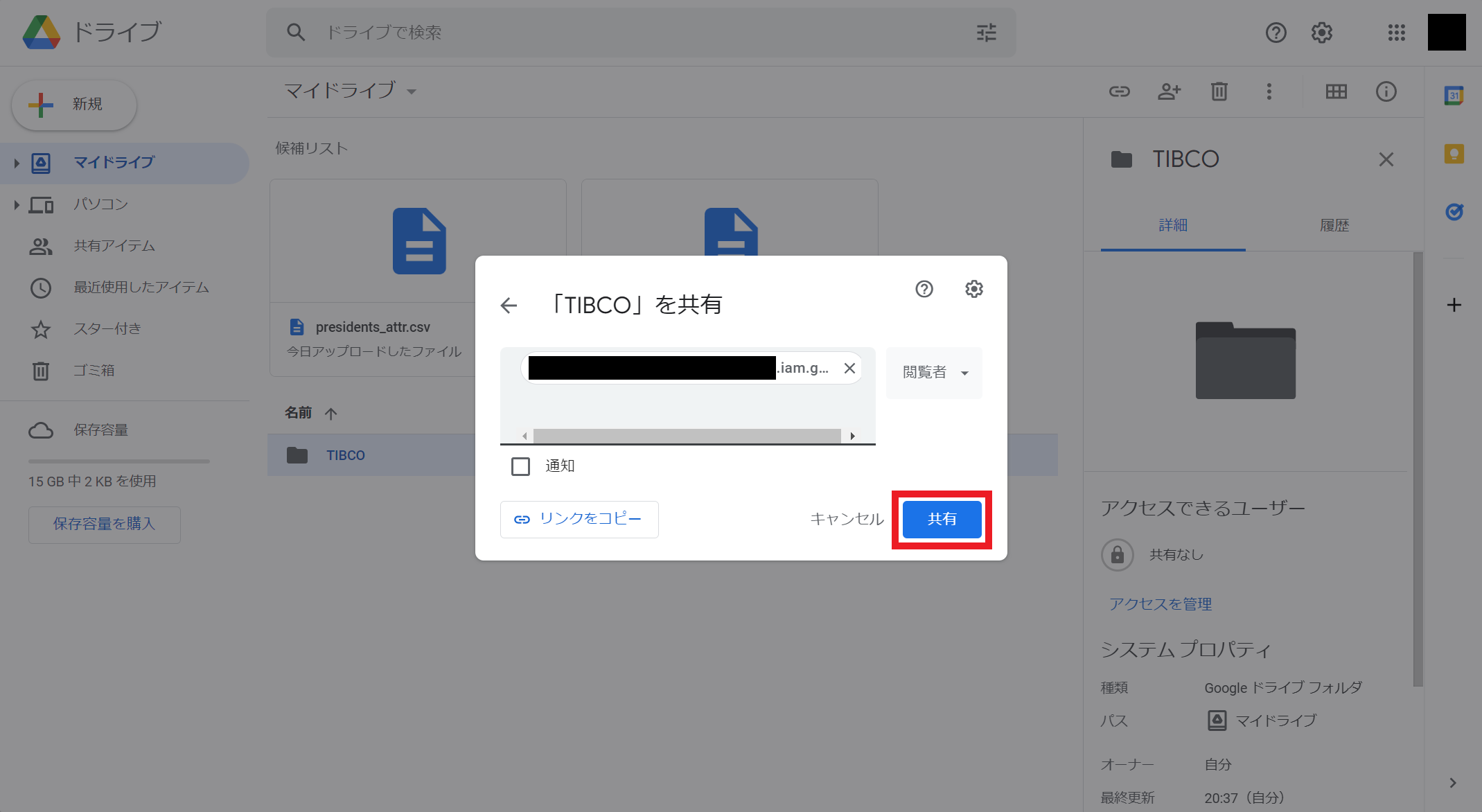Click the storage usage bar
Image resolution: width=1482 pixels, height=812 pixels.
click(118, 461)
